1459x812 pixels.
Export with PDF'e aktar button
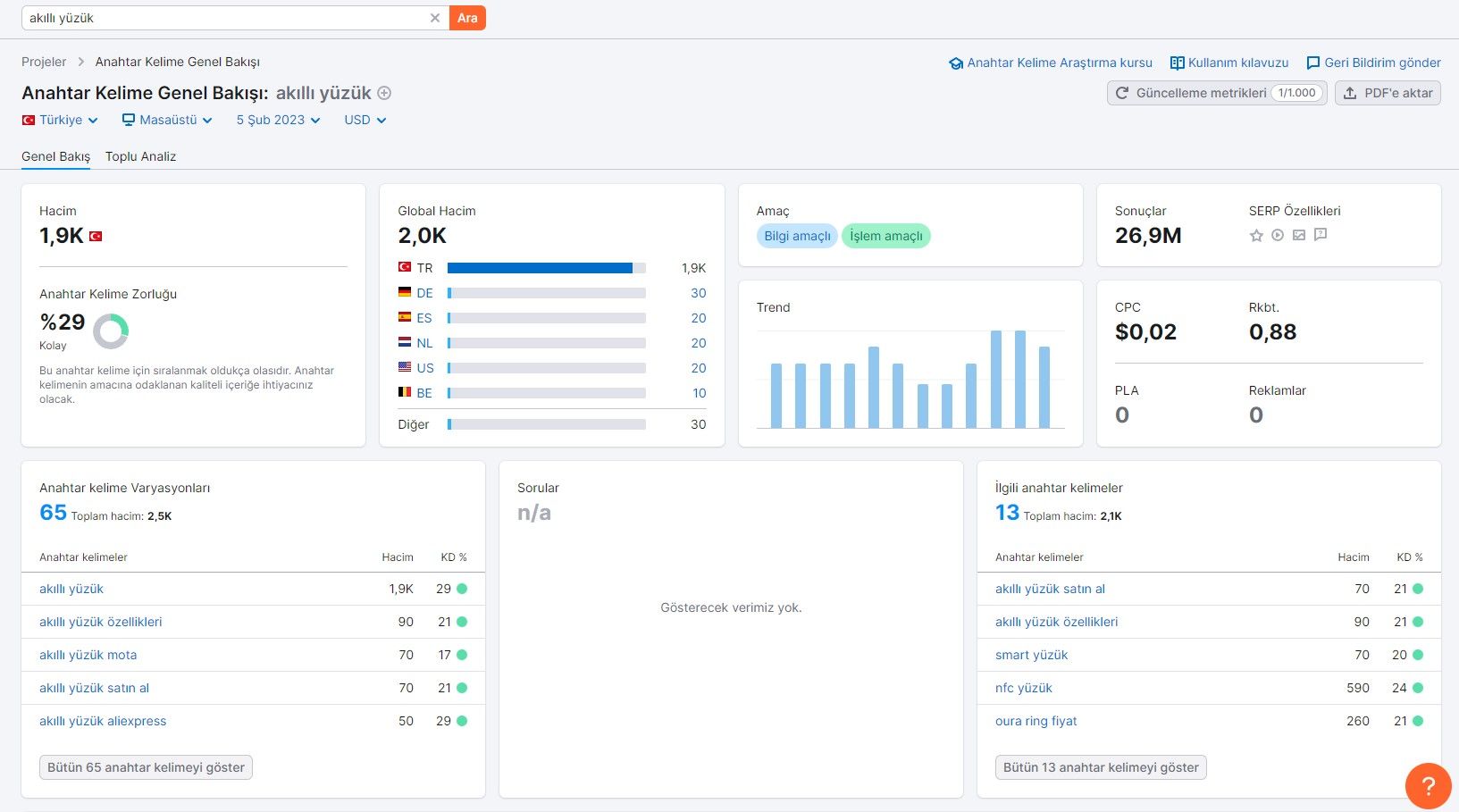1388,93
